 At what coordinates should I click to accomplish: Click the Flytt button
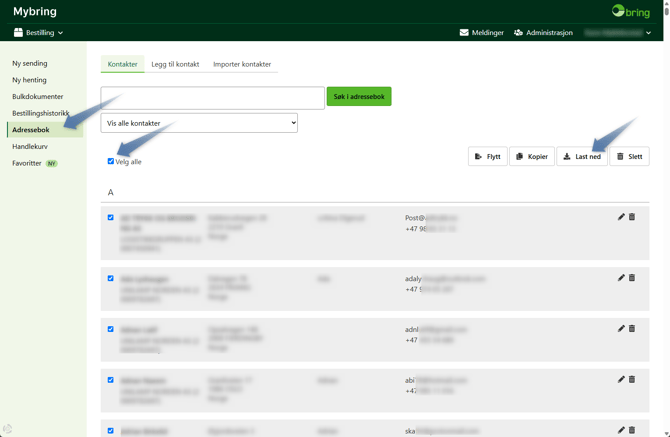488,156
